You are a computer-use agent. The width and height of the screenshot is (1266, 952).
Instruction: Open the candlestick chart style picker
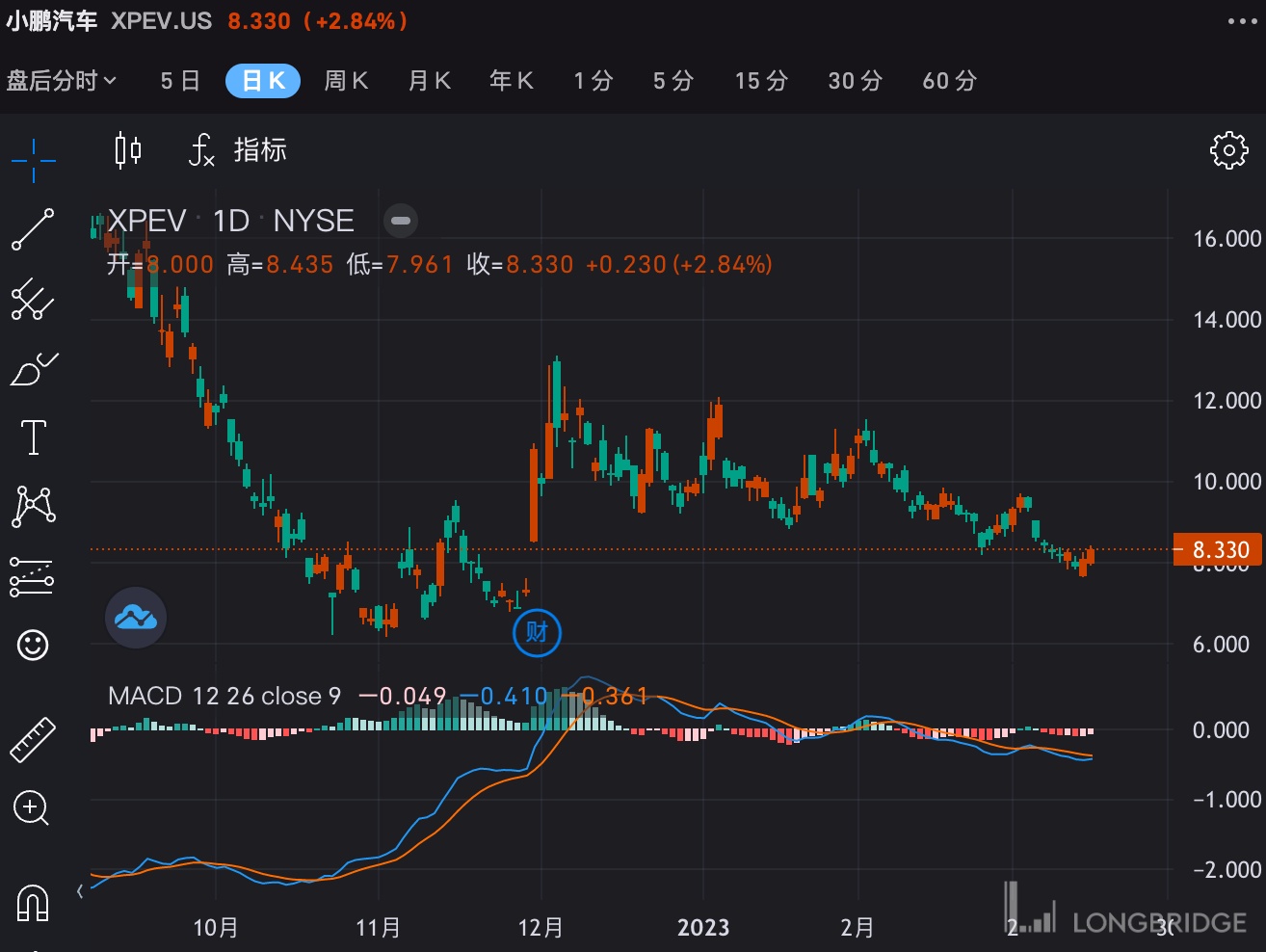point(128,150)
